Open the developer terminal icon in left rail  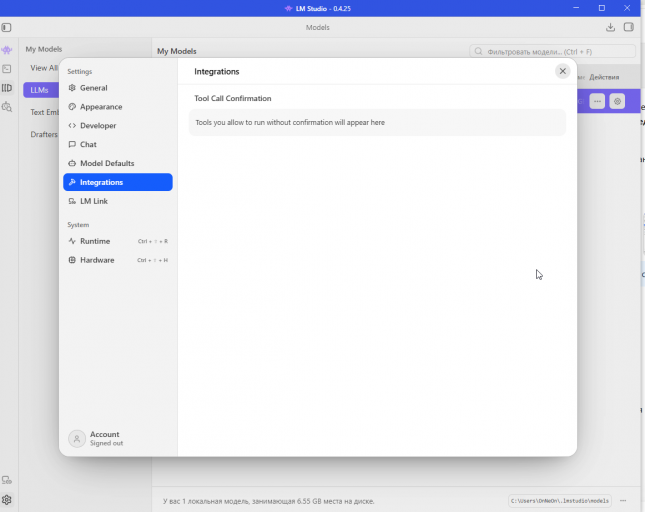(7, 69)
